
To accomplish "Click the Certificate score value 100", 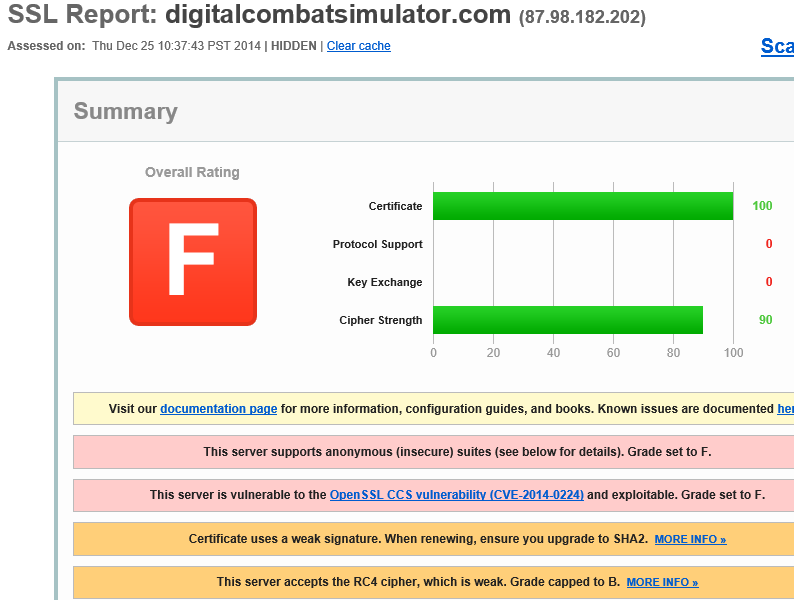I will tap(762, 206).
